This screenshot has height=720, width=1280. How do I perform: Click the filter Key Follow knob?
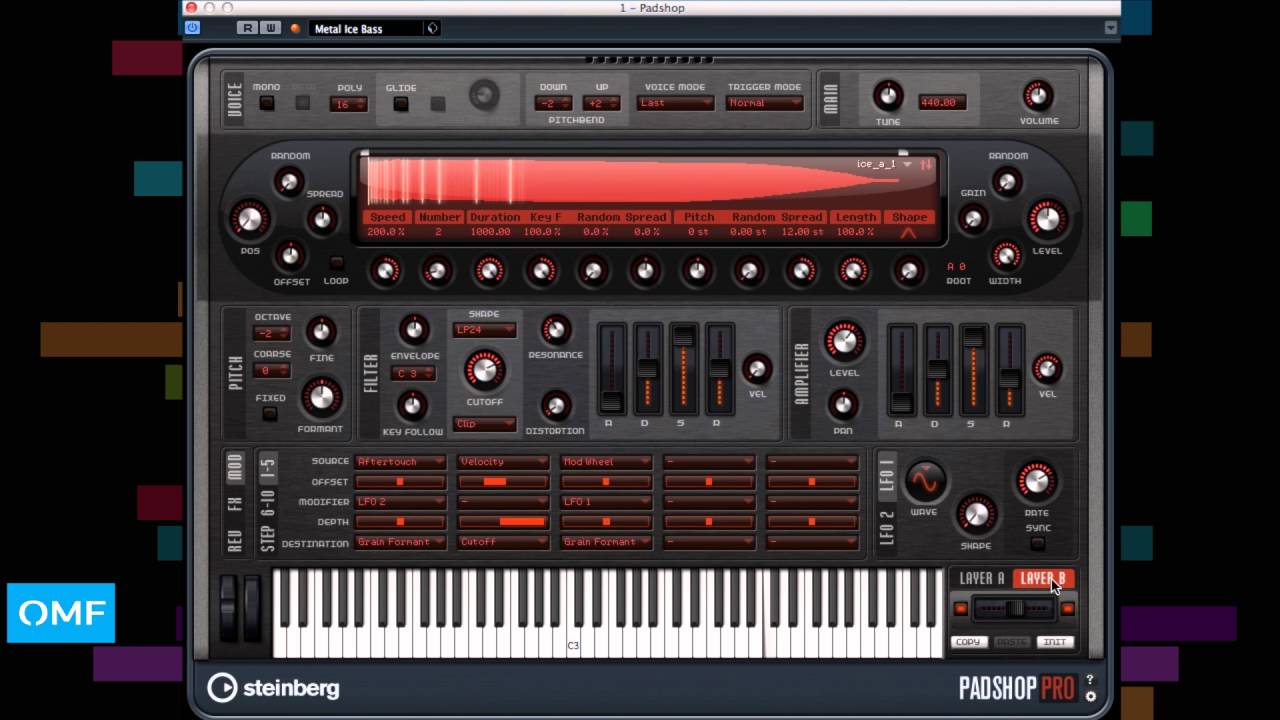412,405
